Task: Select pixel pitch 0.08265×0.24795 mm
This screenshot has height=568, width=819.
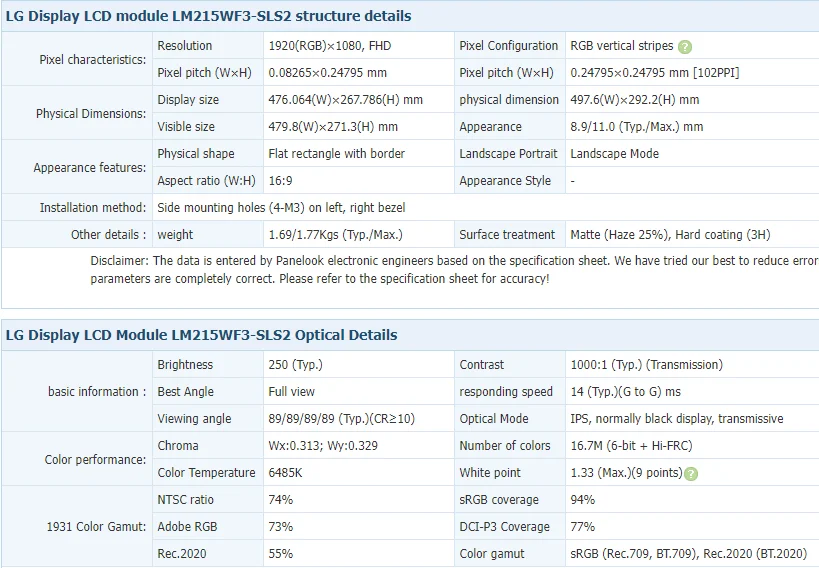Action: click(x=327, y=73)
